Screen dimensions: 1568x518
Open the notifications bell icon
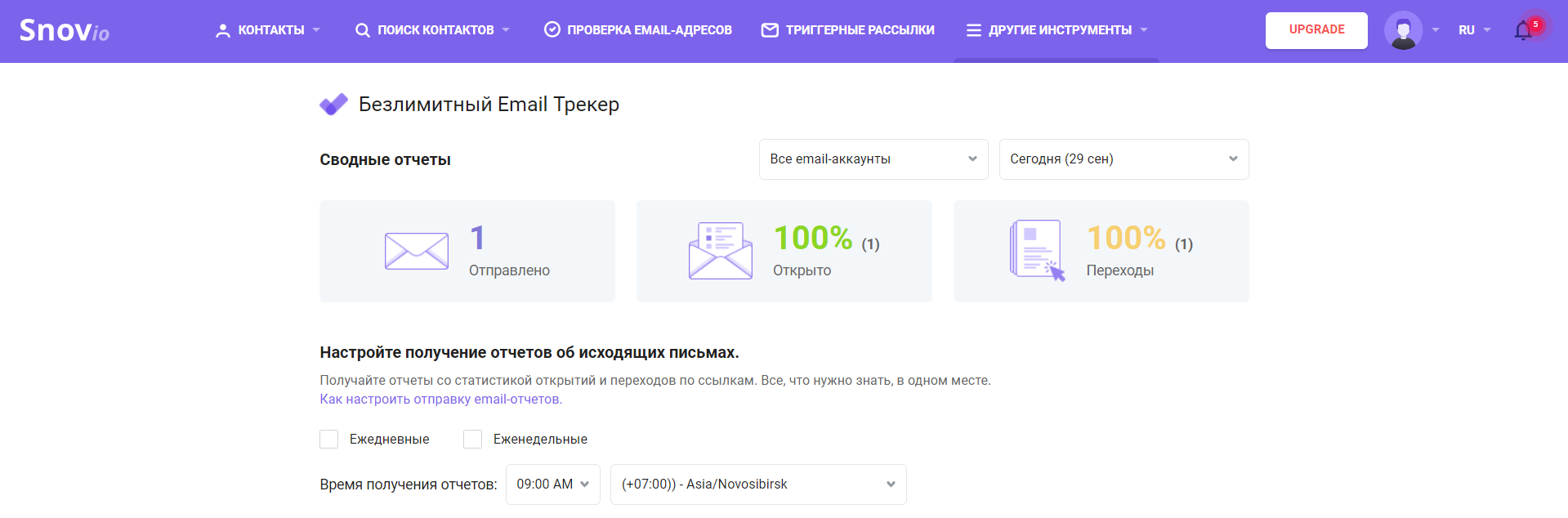click(1523, 30)
